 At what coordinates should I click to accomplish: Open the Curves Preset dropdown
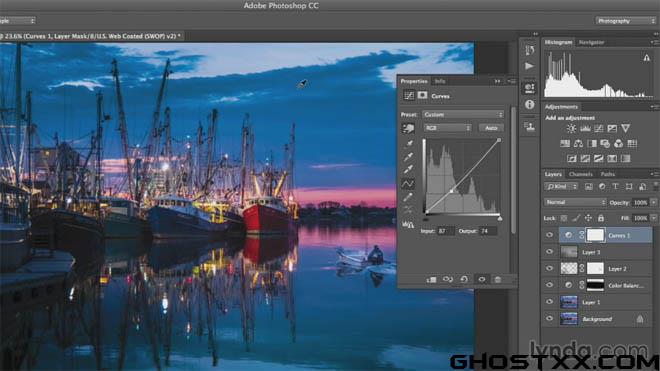(463, 115)
